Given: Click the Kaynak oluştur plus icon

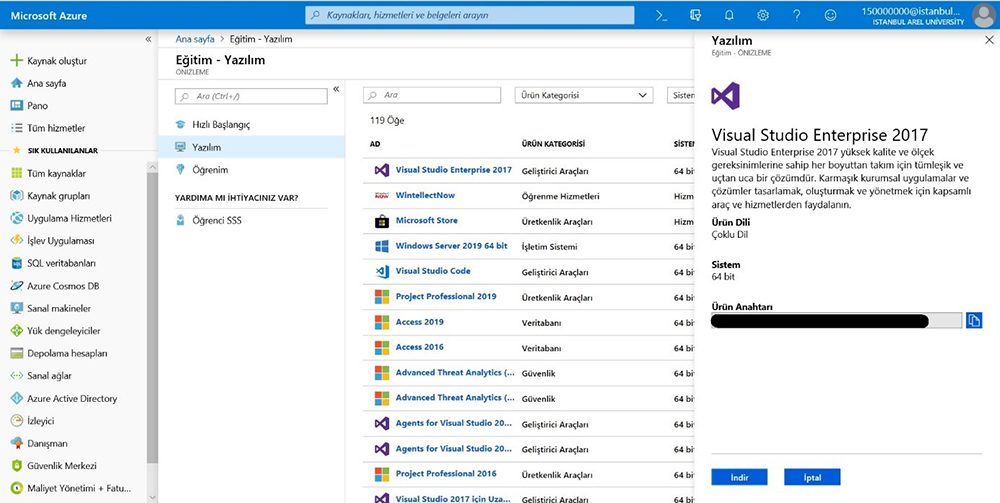Looking at the screenshot, I should point(17,61).
